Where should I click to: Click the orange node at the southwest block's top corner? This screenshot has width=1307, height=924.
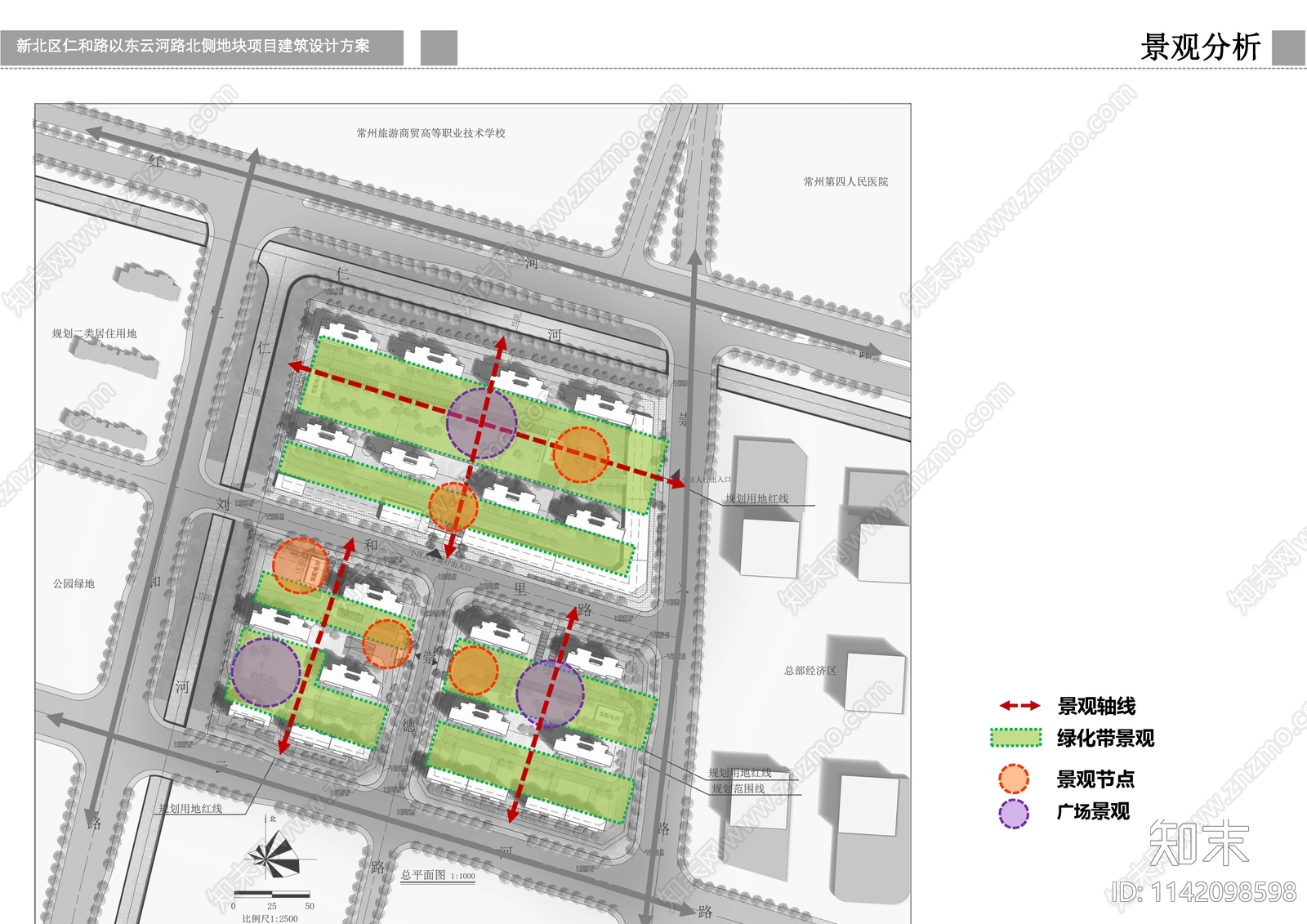[x=301, y=565]
